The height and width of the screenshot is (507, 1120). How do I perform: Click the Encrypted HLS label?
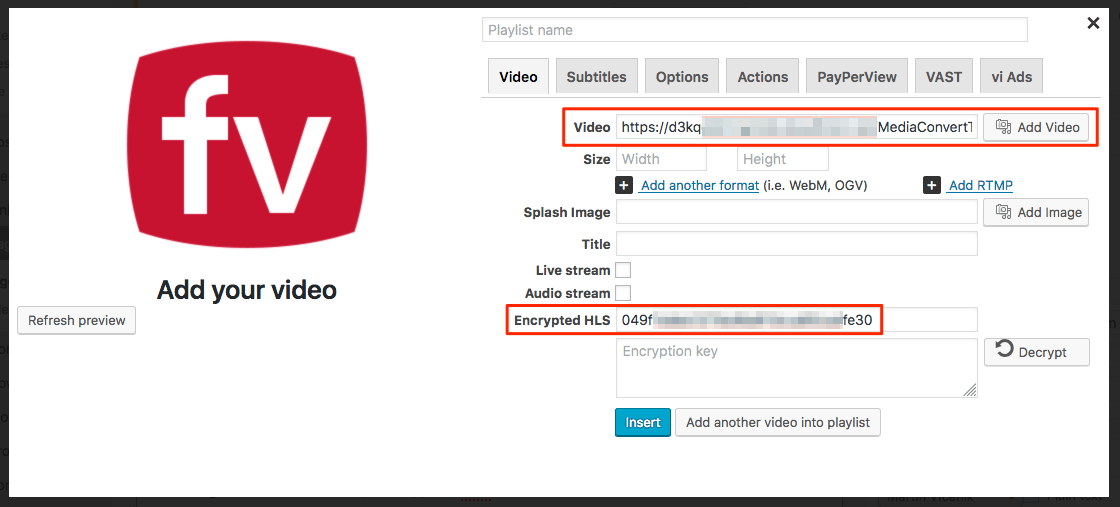[x=562, y=321]
